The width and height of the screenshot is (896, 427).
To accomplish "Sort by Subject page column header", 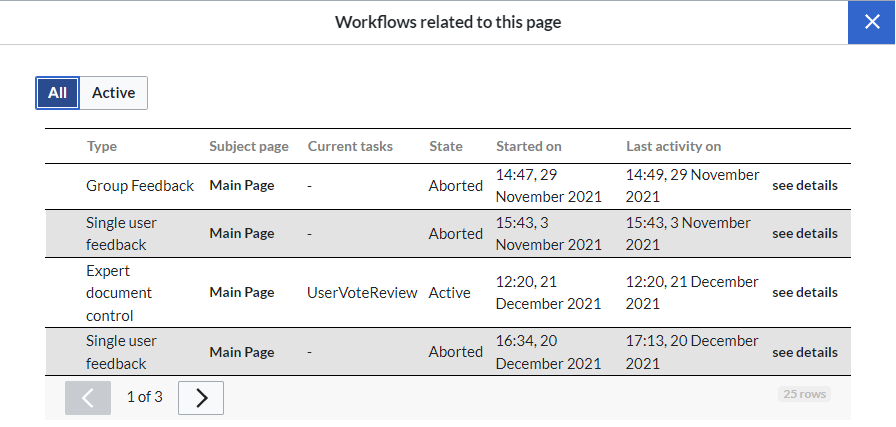I will (249, 146).
